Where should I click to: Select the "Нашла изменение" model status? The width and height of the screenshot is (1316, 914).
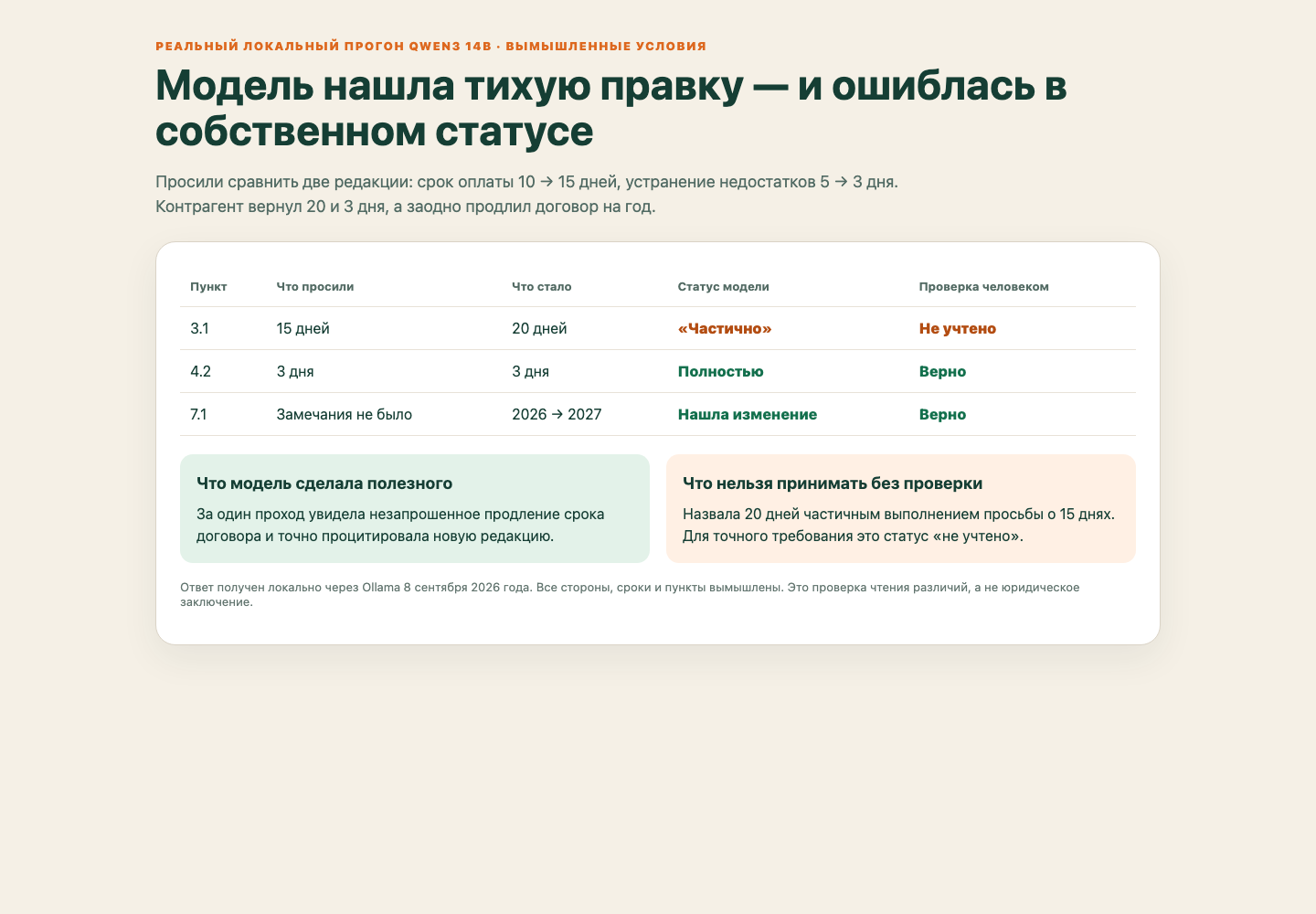coord(748,414)
